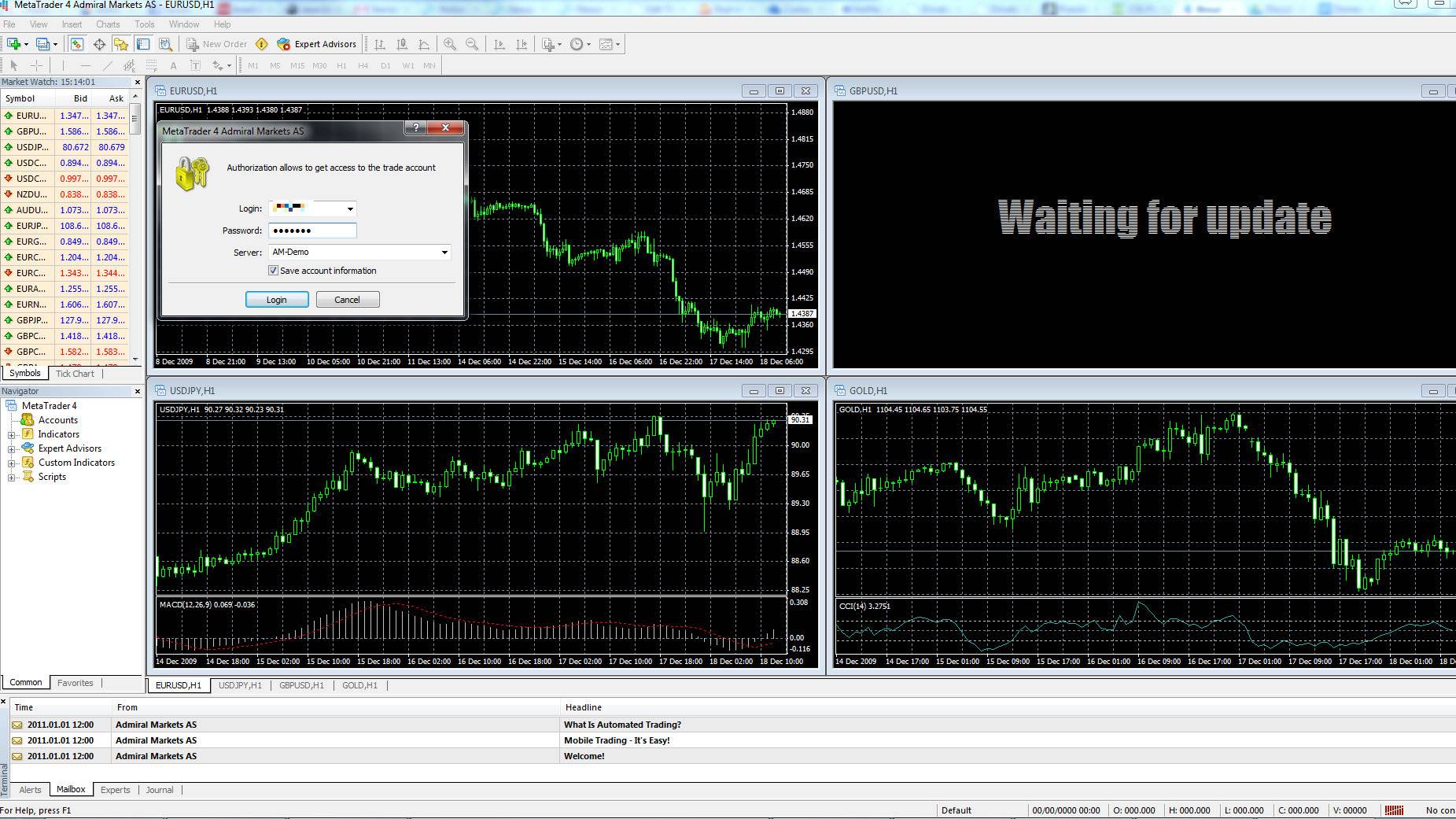Click the New Order toolbar button

coord(216,44)
